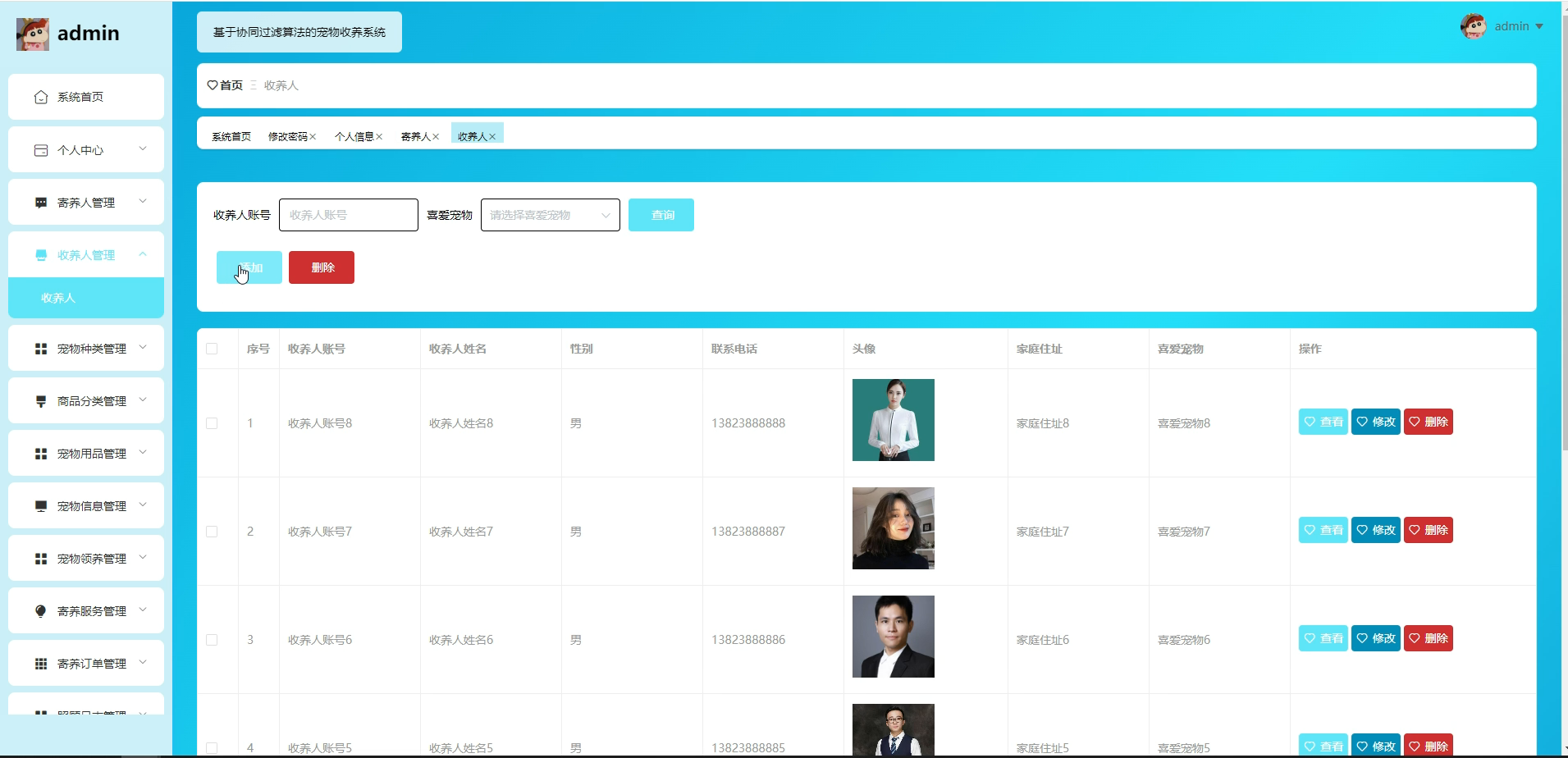Click the monitor icon beside 宠物信息管理
The height and width of the screenshot is (758, 1568).
41,506
